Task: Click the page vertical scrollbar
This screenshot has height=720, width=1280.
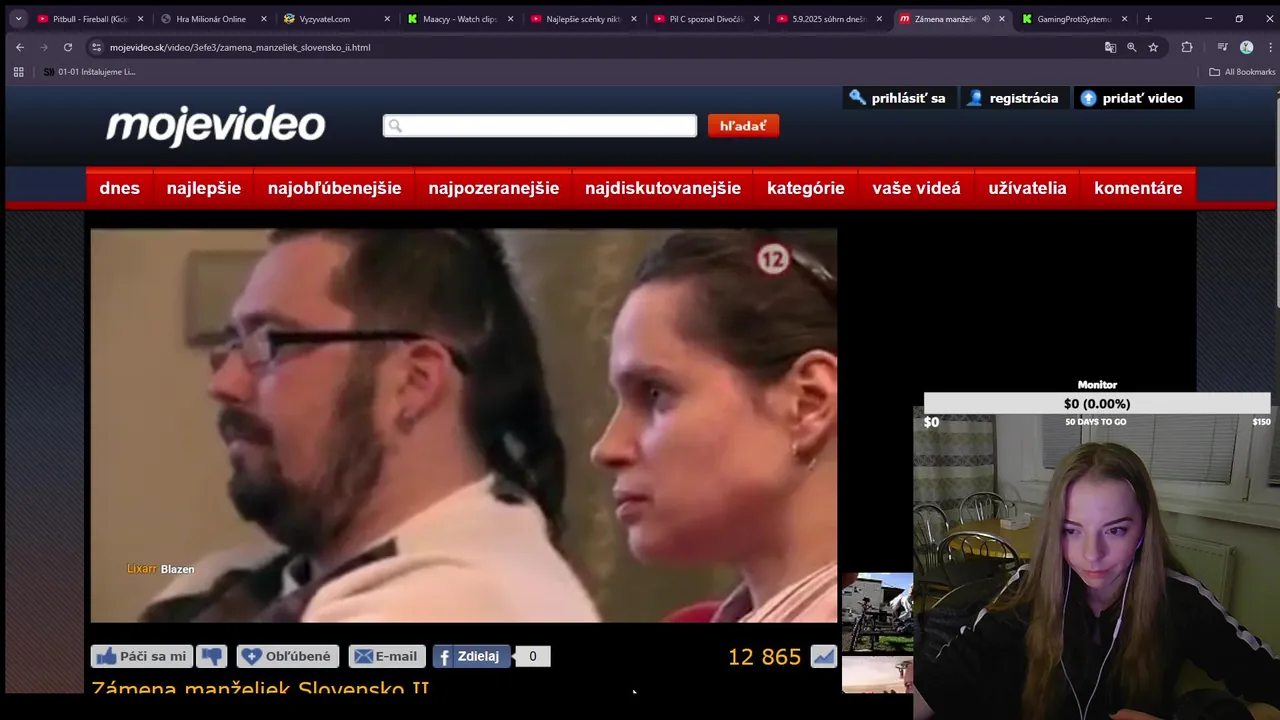Action: [x=1277, y=200]
